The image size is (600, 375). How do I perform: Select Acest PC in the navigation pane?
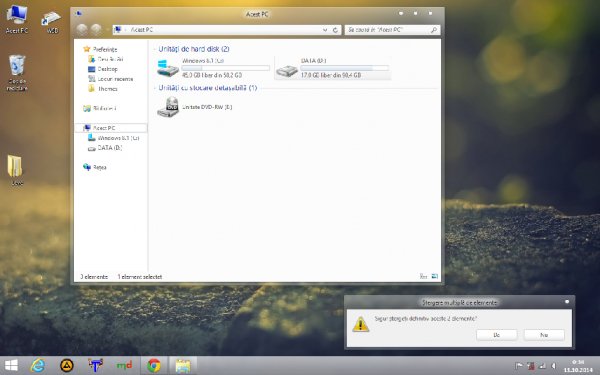point(111,128)
